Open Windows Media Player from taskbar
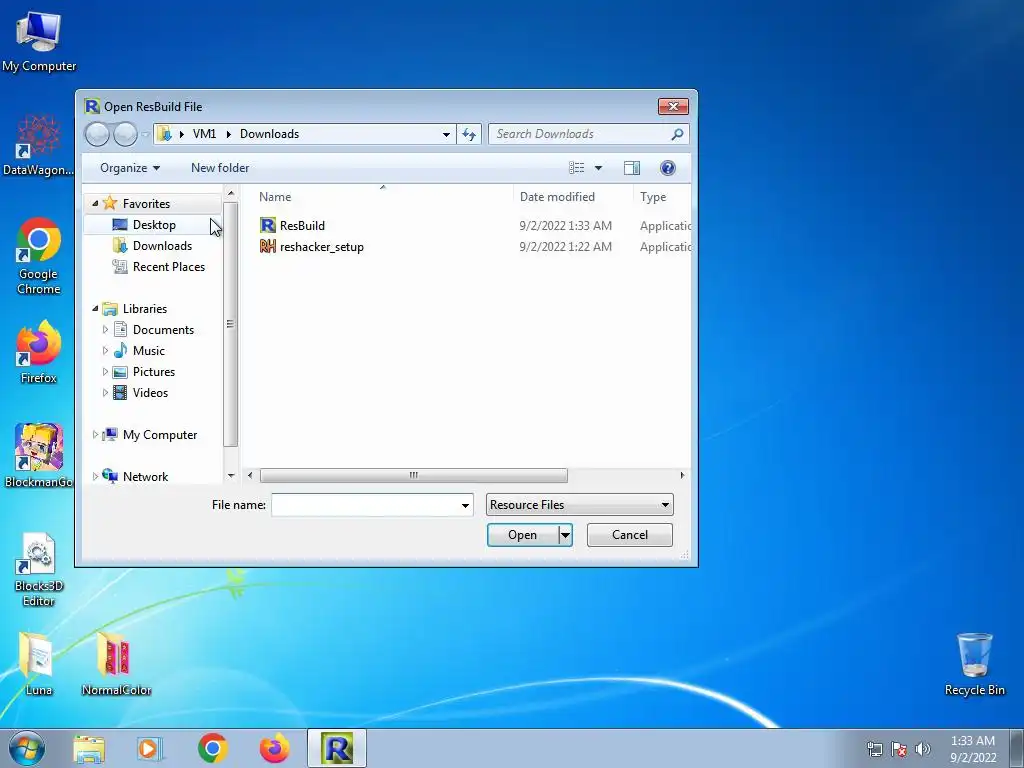This screenshot has width=1024, height=768. click(x=150, y=748)
